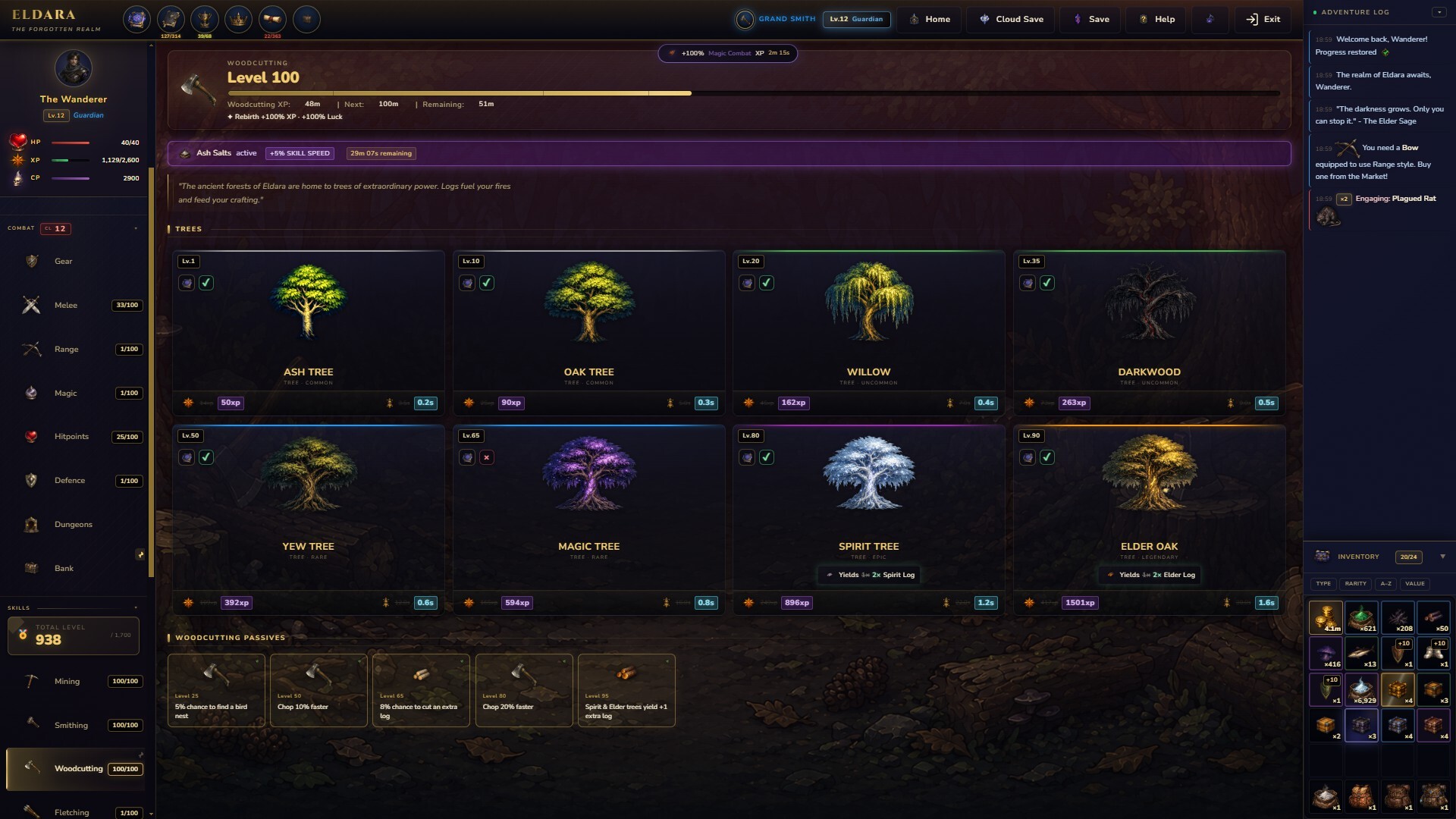Image resolution: width=1456 pixels, height=819 pixels.
Task: Click The Wanderer character portrait
Action: [74, 69]
